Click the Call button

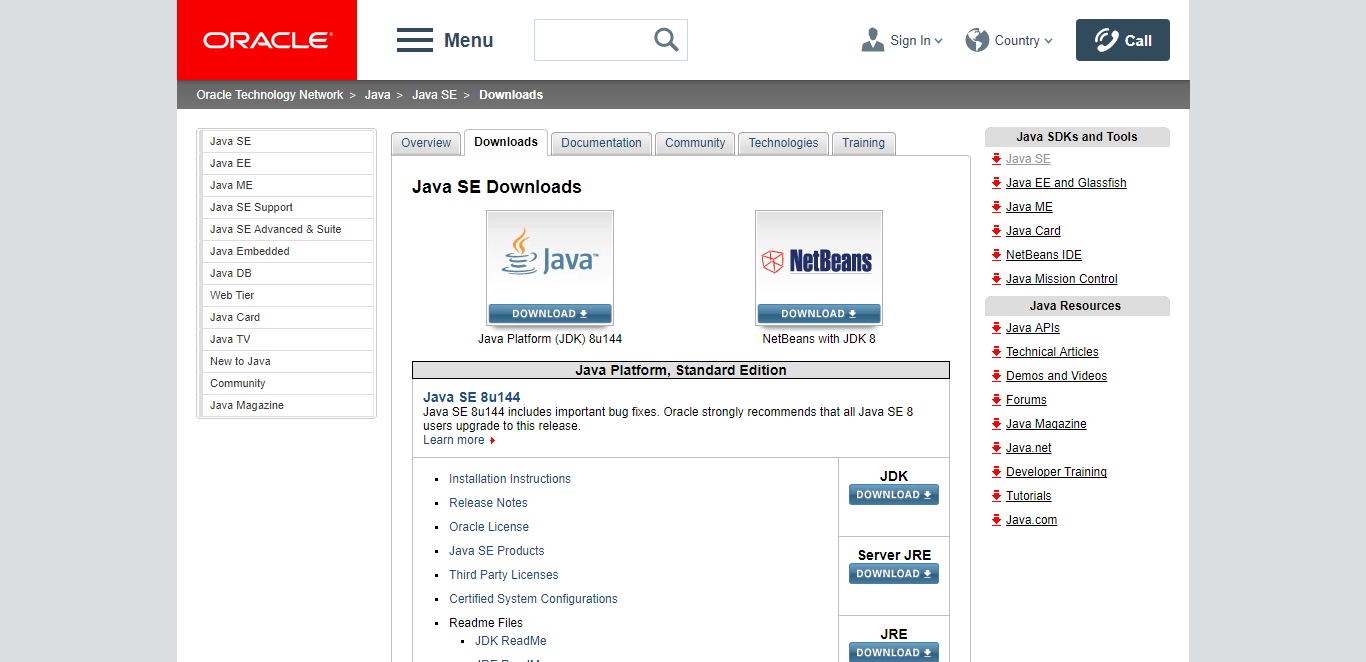(x=1123, y=40)
